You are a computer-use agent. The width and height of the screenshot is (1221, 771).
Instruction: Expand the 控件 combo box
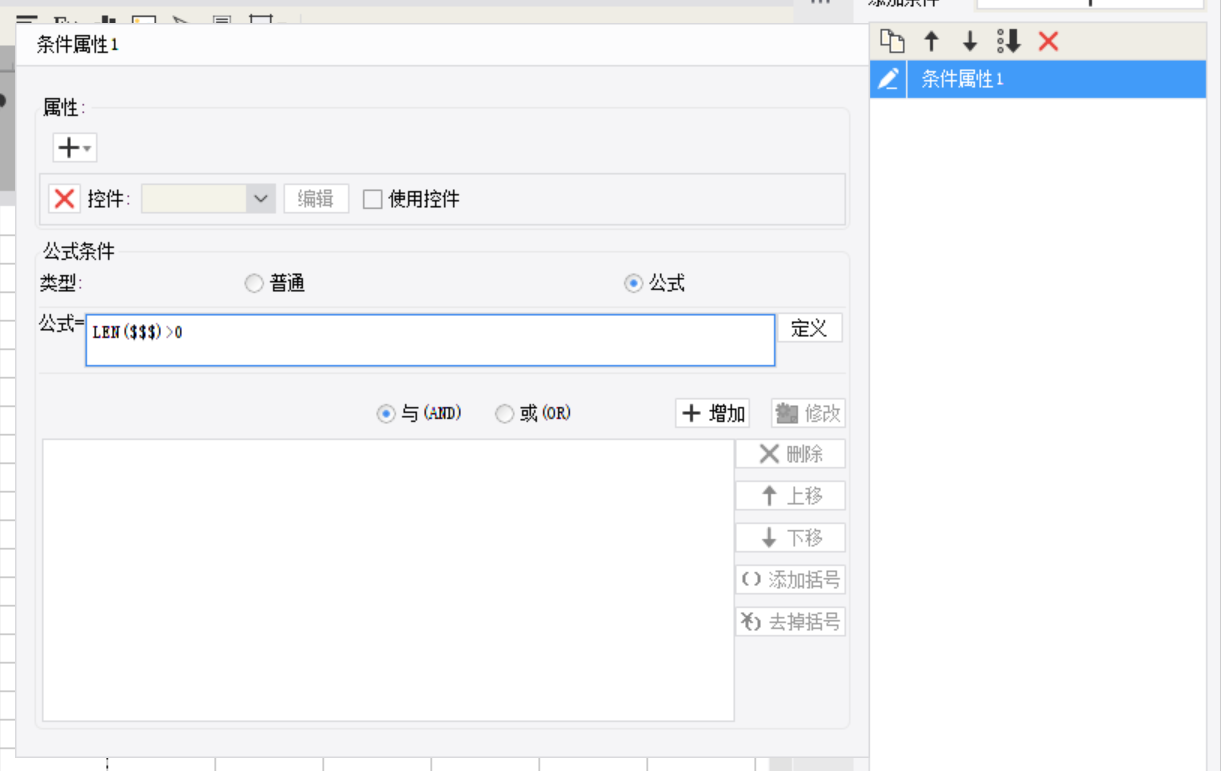coord(260,199)
